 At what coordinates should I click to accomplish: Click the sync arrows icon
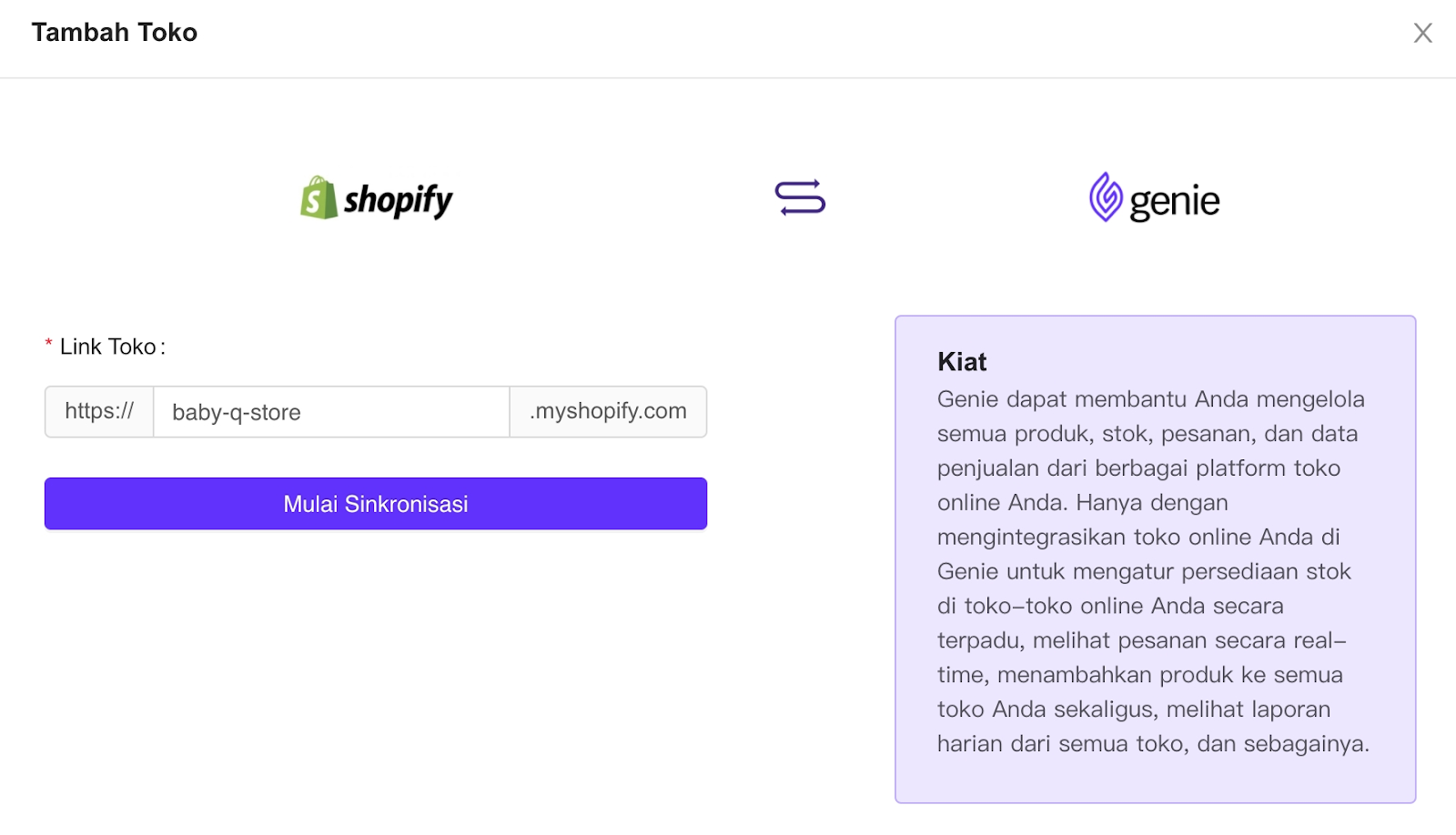pos(800,197)
